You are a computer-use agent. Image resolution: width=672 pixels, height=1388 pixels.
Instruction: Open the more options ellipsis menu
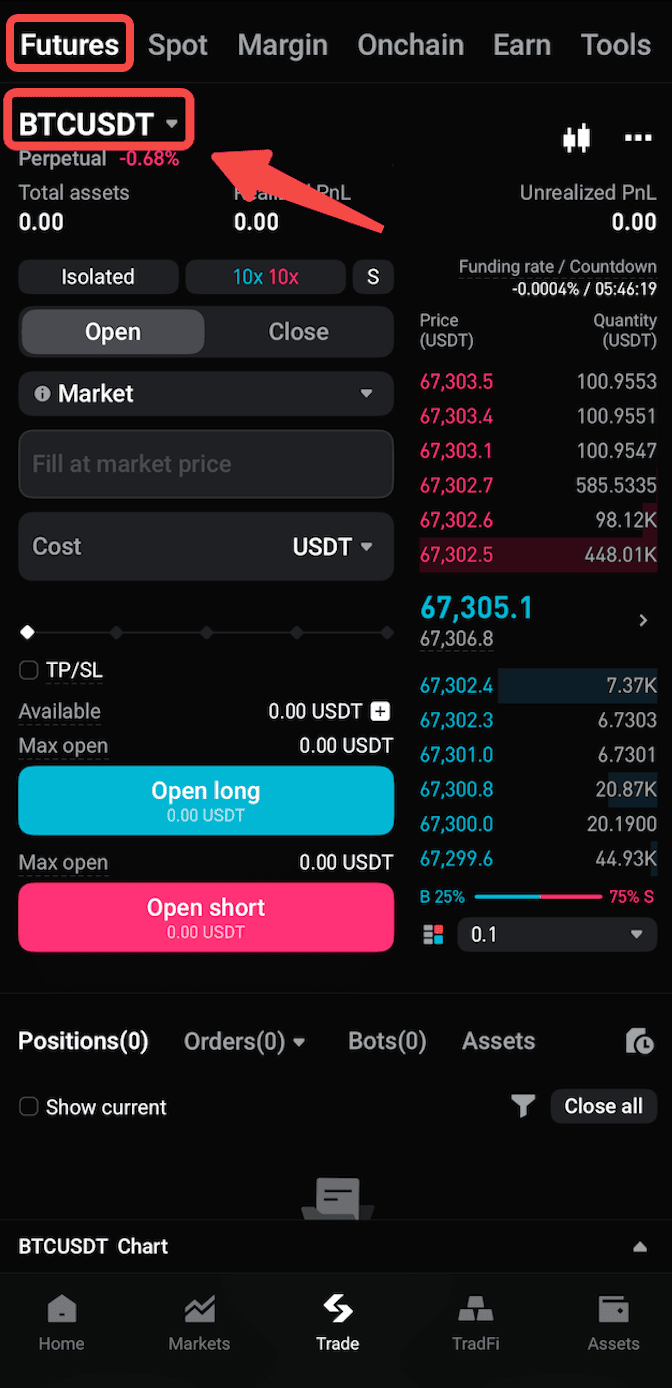click(639, 138)
